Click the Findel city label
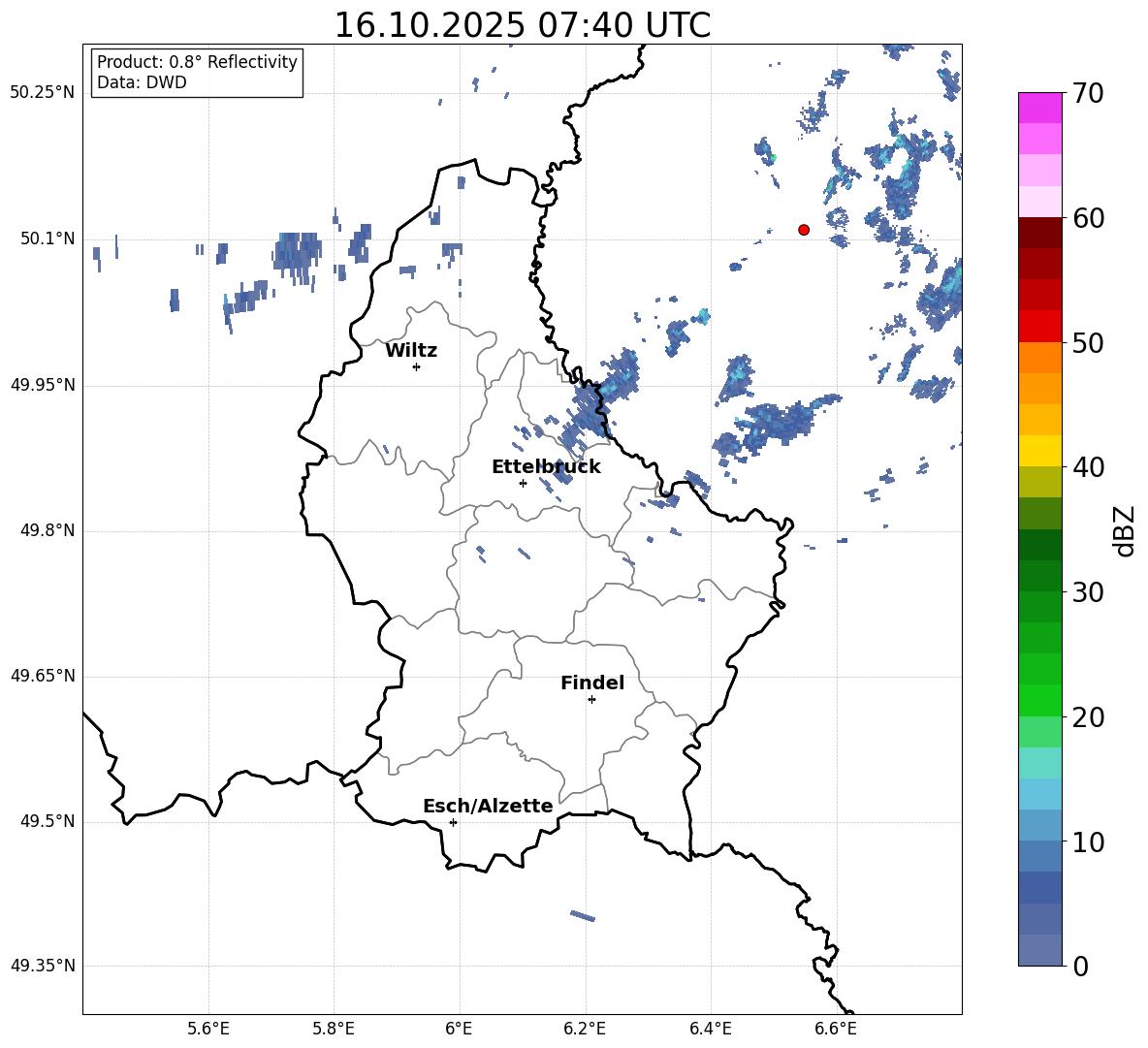Image resolution: width=1148 pixels, height=1048 pixels. 592,683
